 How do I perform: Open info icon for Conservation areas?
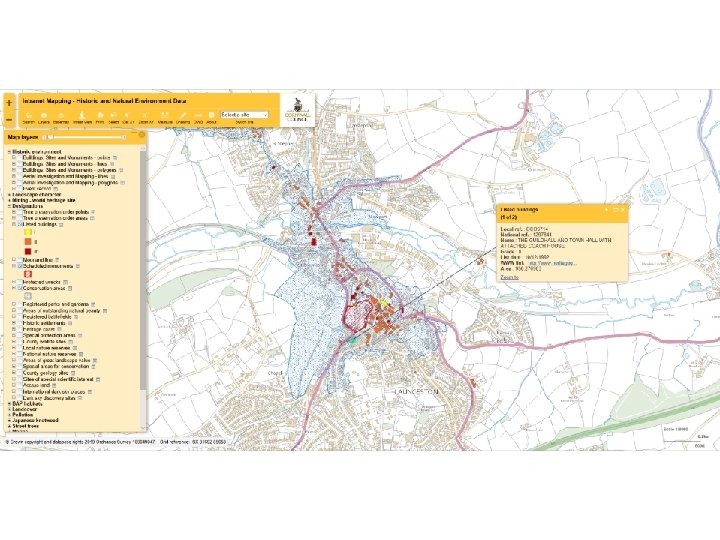(x=70, y=288)
